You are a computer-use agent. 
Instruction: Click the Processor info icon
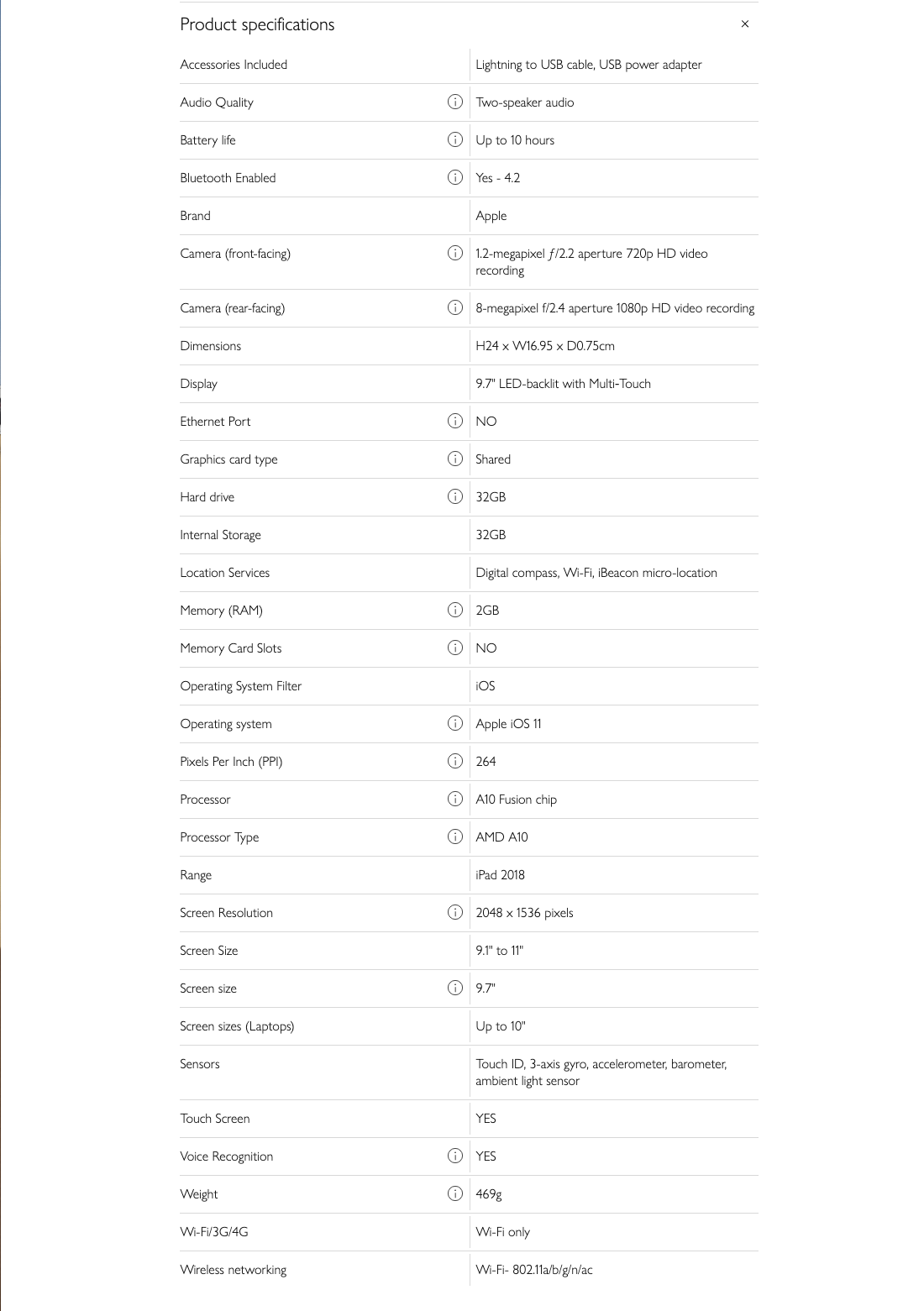click(x=454, y=799)
